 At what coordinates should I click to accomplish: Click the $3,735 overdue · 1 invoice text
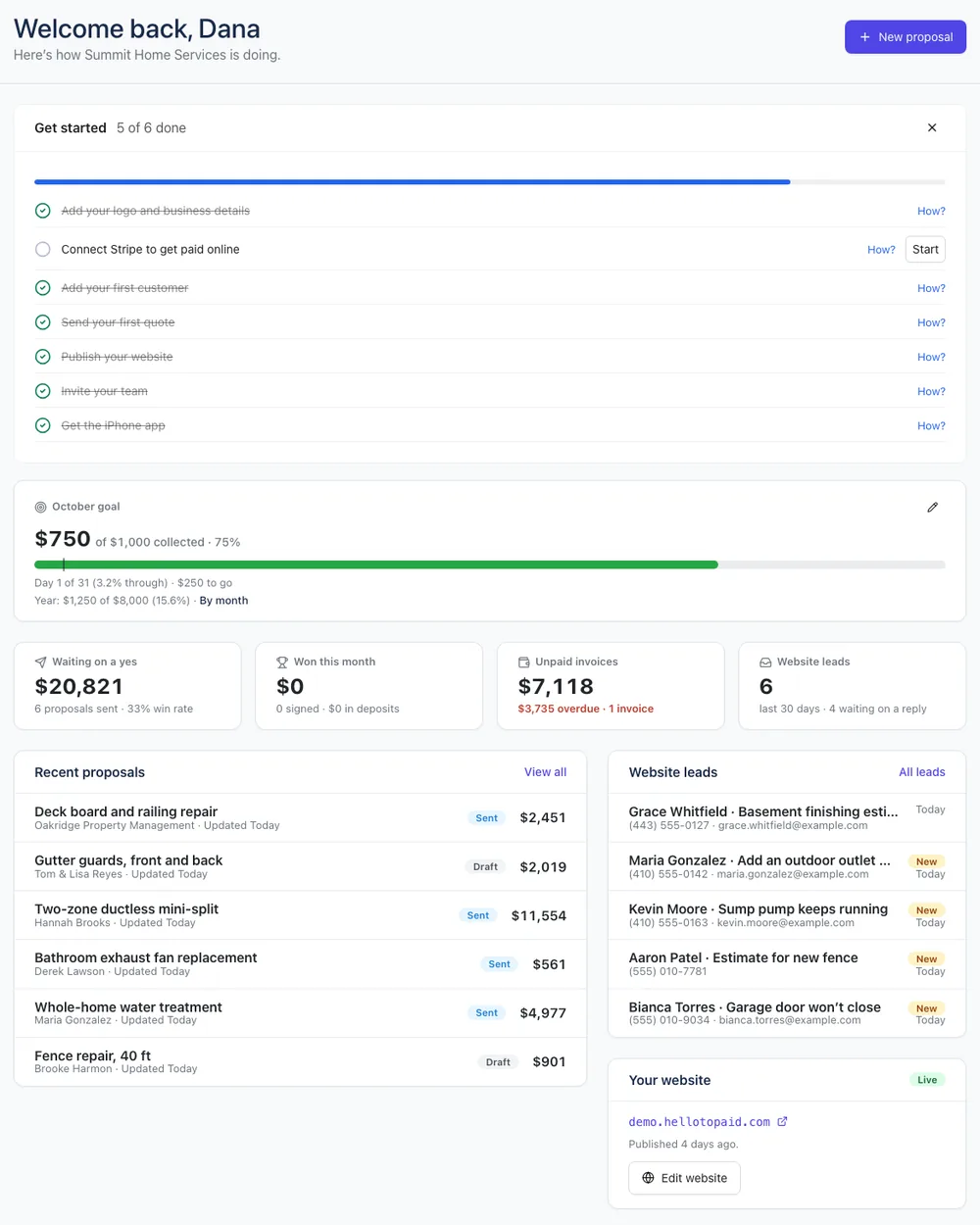585,709
